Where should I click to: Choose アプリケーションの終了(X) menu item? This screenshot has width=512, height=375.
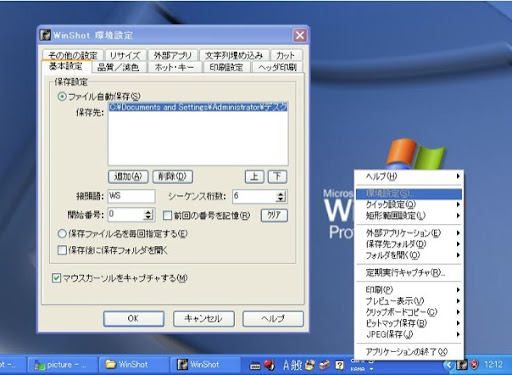(409, 352)
